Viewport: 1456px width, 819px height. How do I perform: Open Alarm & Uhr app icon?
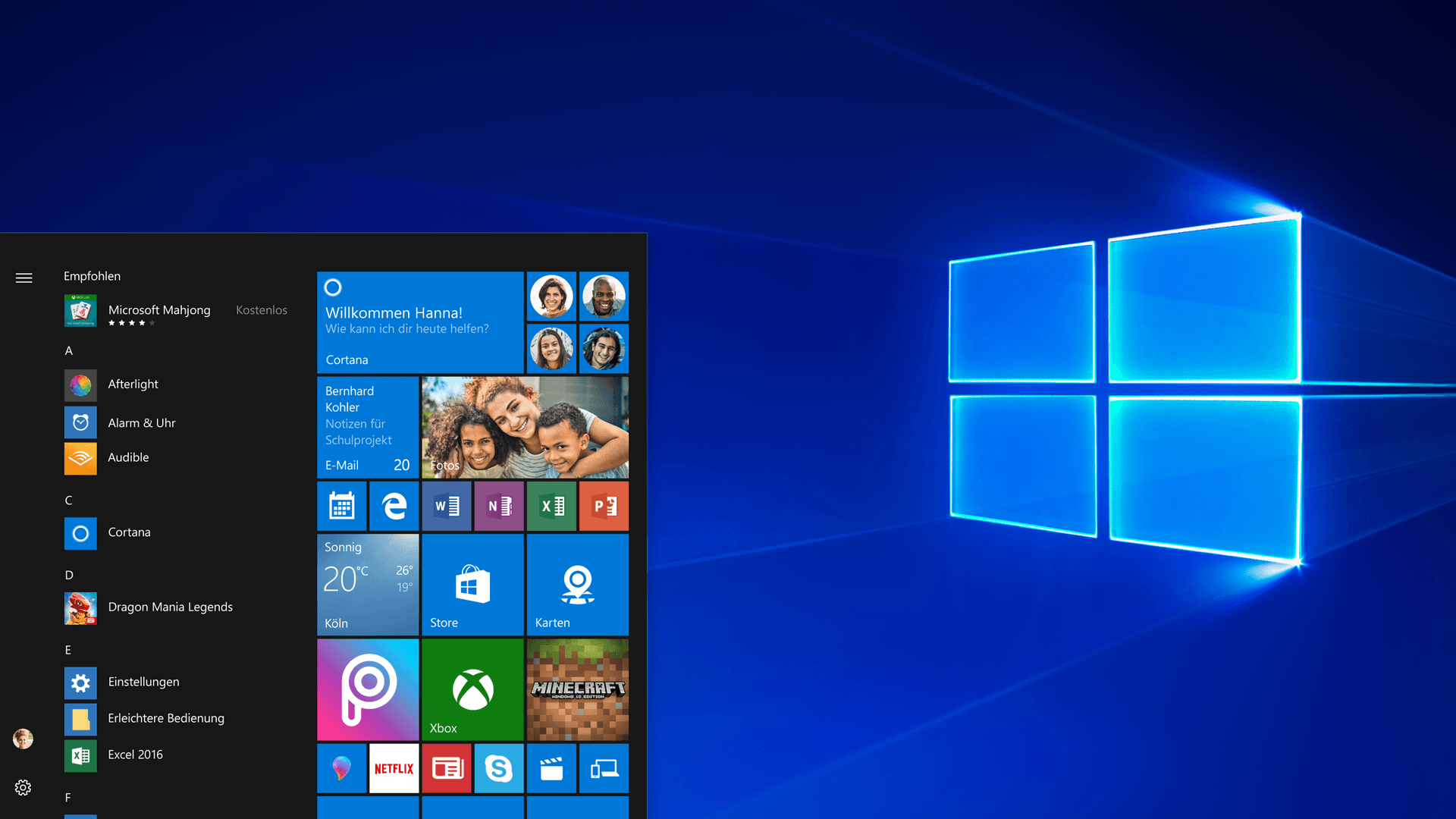tap(80, 422)
